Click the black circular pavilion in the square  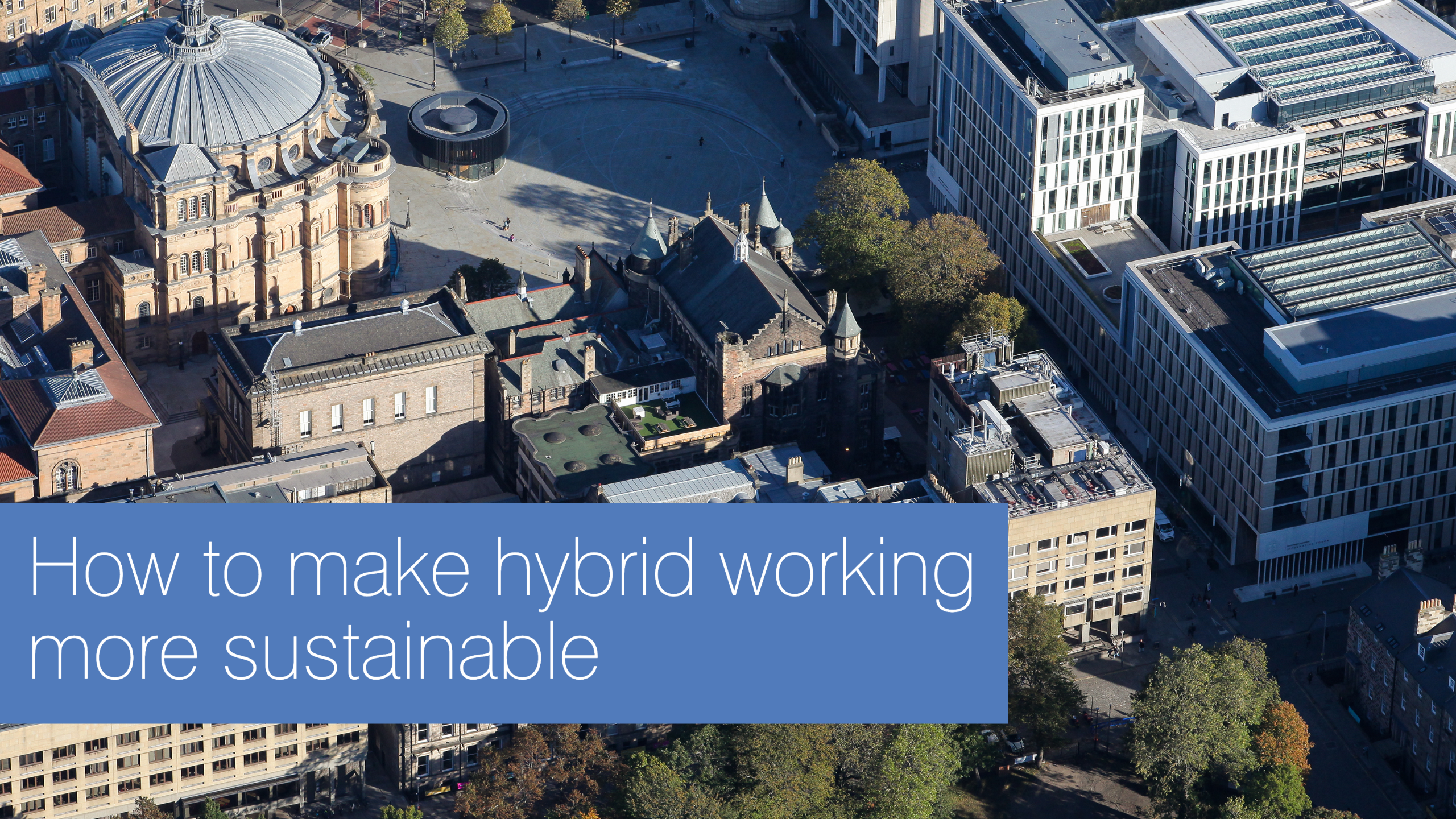(458, 134)
